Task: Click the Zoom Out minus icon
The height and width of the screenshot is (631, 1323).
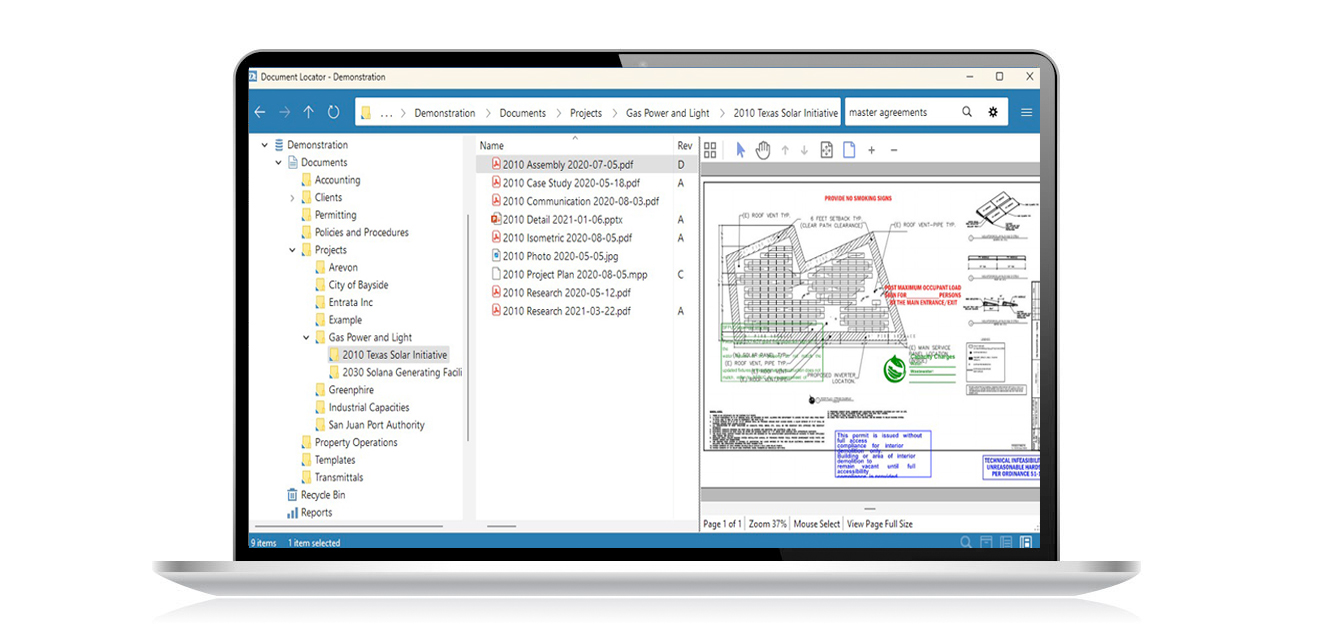Action: point(893,149)
